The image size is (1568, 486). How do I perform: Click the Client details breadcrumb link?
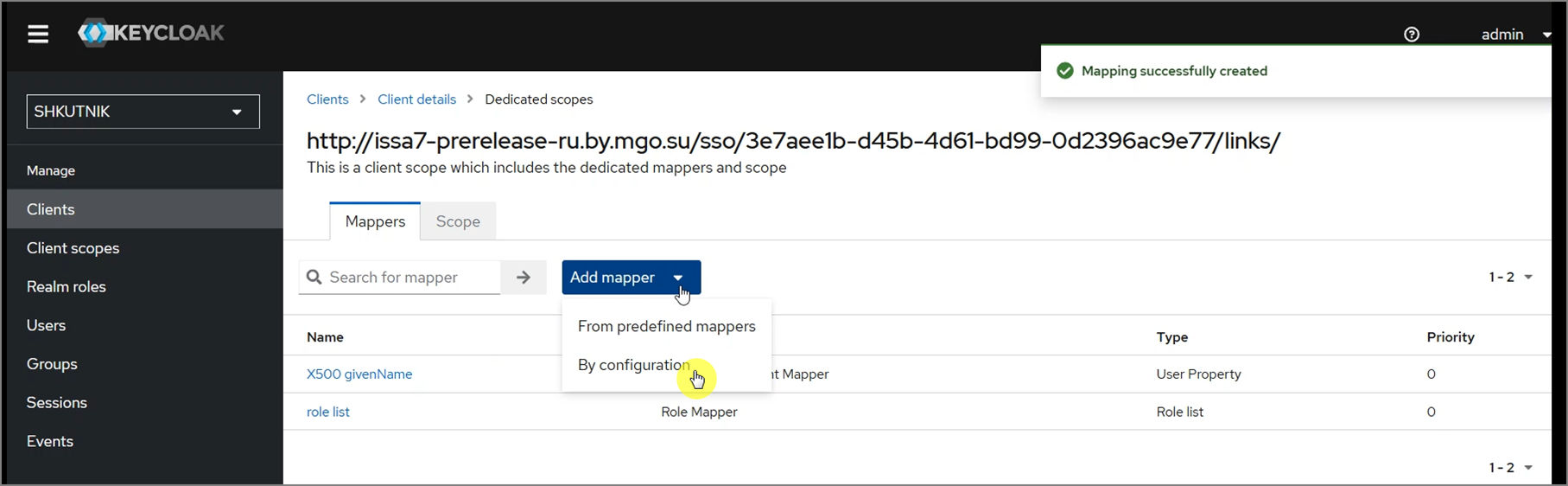pyautogui.click(x=416, y=99)
